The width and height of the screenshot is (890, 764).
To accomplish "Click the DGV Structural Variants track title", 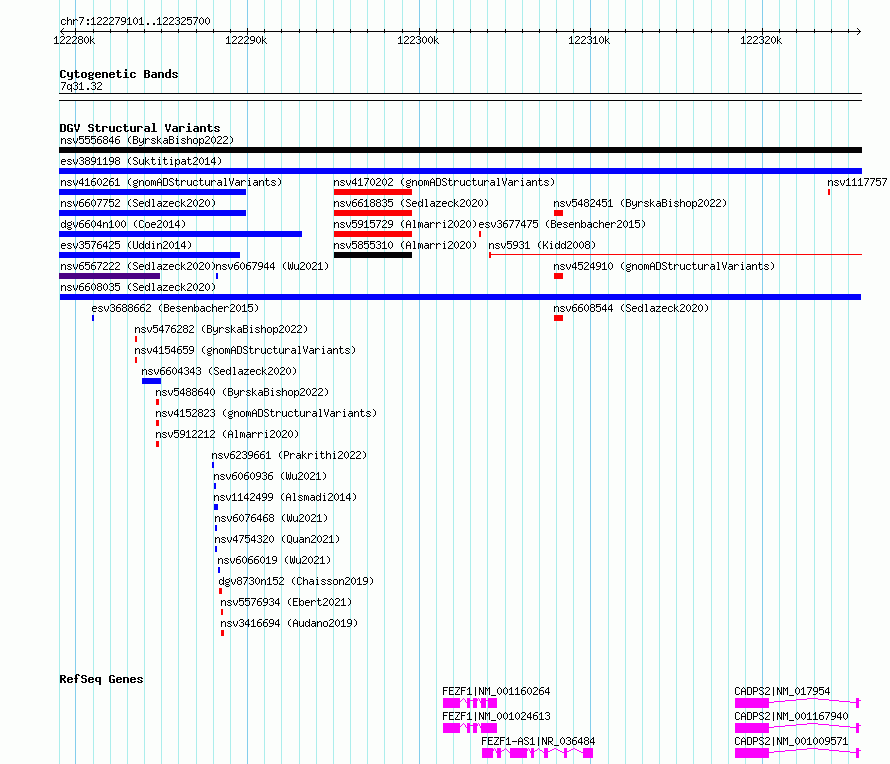I will click(x=140, y=128).
